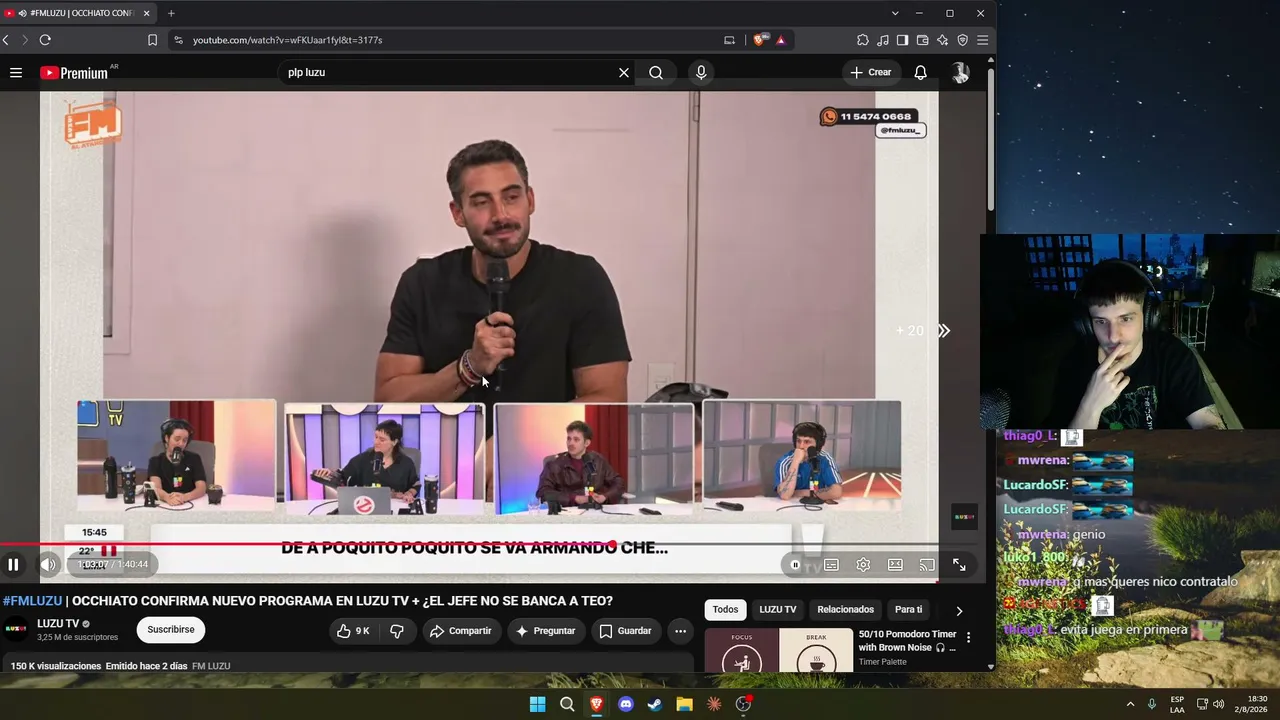Show more filter chips with the arrow
The image size is (1280, 720).
(x=959, y=610)
